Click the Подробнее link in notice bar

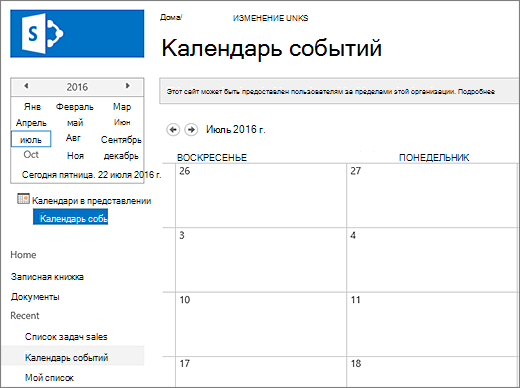476,91
